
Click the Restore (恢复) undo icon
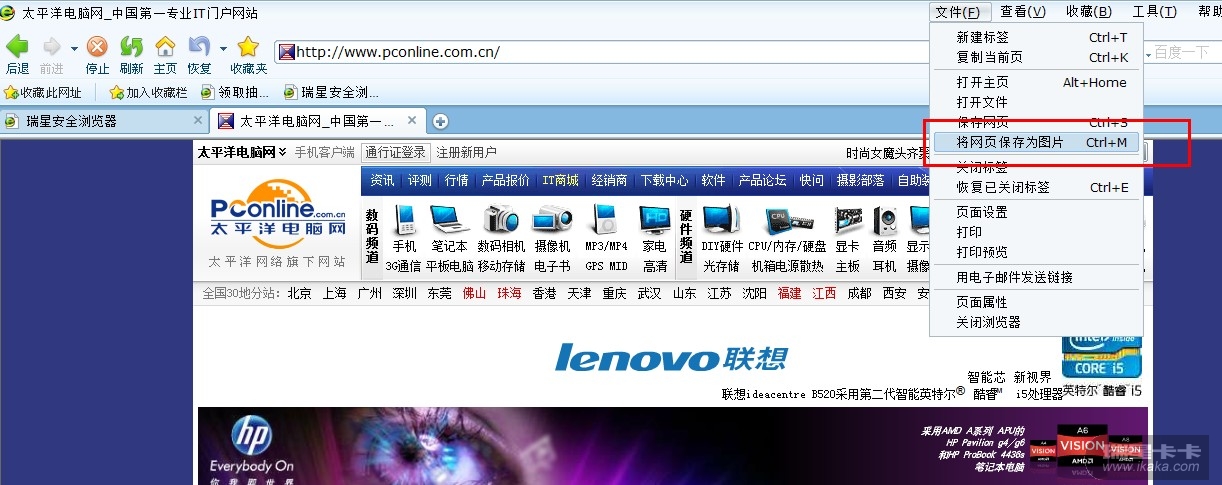pos(199,47)
